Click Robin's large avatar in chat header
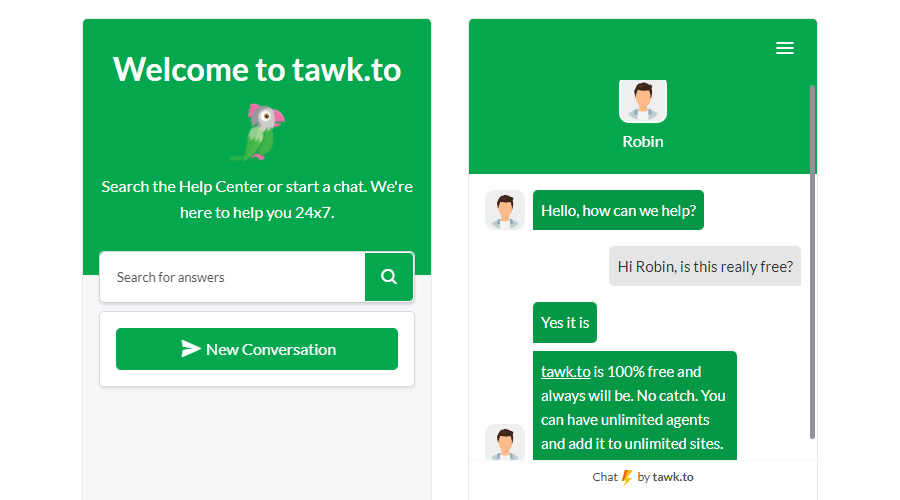Viewport: 900px width, 500px height. (x=643, y=101)
